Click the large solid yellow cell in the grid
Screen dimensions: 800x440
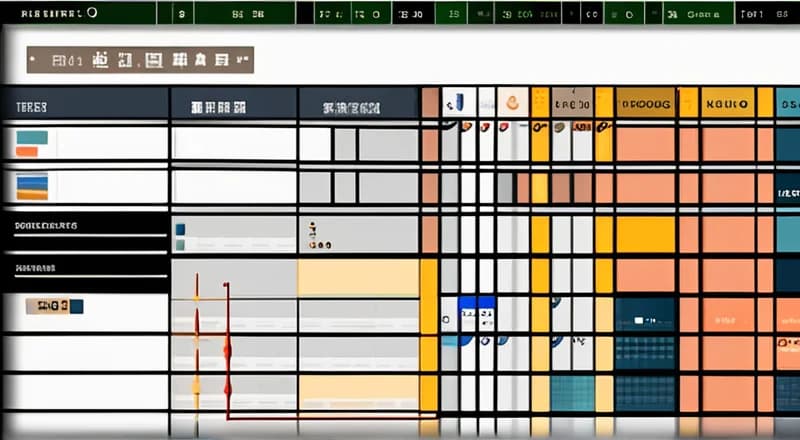tap(645, 234)
